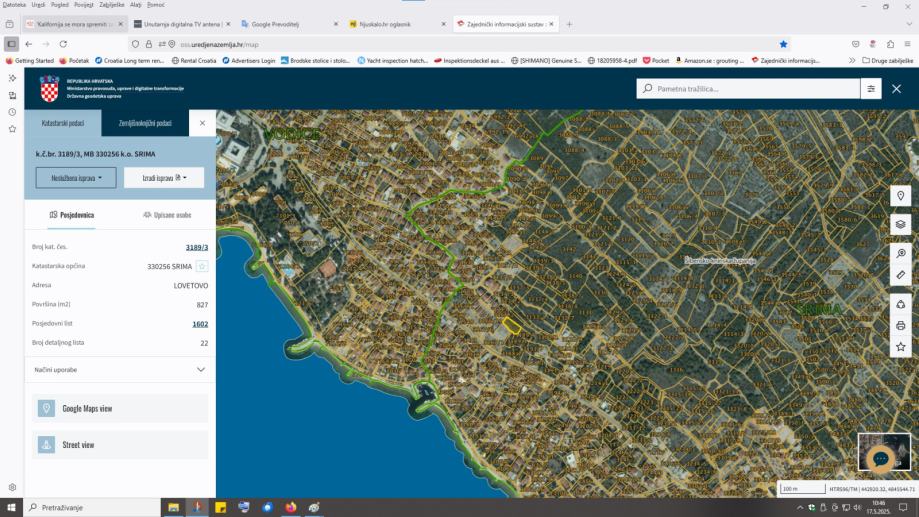Open the map layers panel
919x517 pixels.
pyautogui.click(x=900, y=224)
